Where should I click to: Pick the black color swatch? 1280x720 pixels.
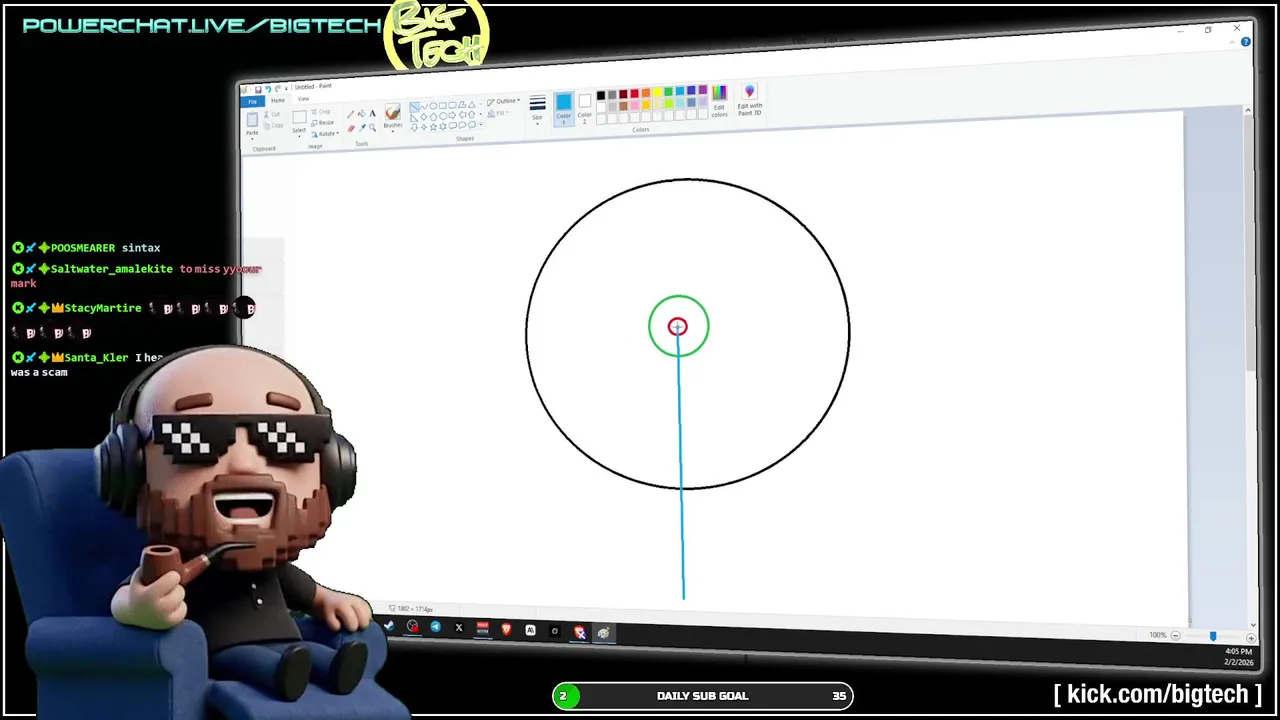pos(601,95)
